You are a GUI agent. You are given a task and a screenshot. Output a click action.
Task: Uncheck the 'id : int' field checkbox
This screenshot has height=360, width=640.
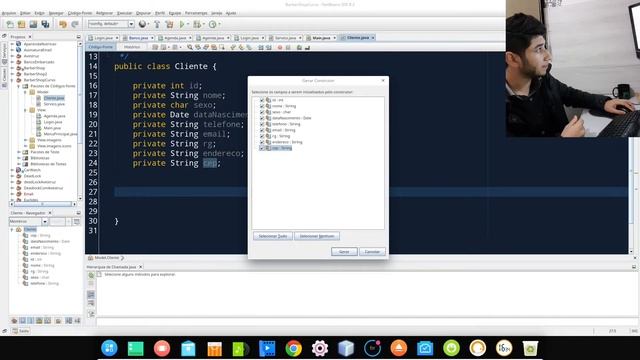(x=262, y=100)
